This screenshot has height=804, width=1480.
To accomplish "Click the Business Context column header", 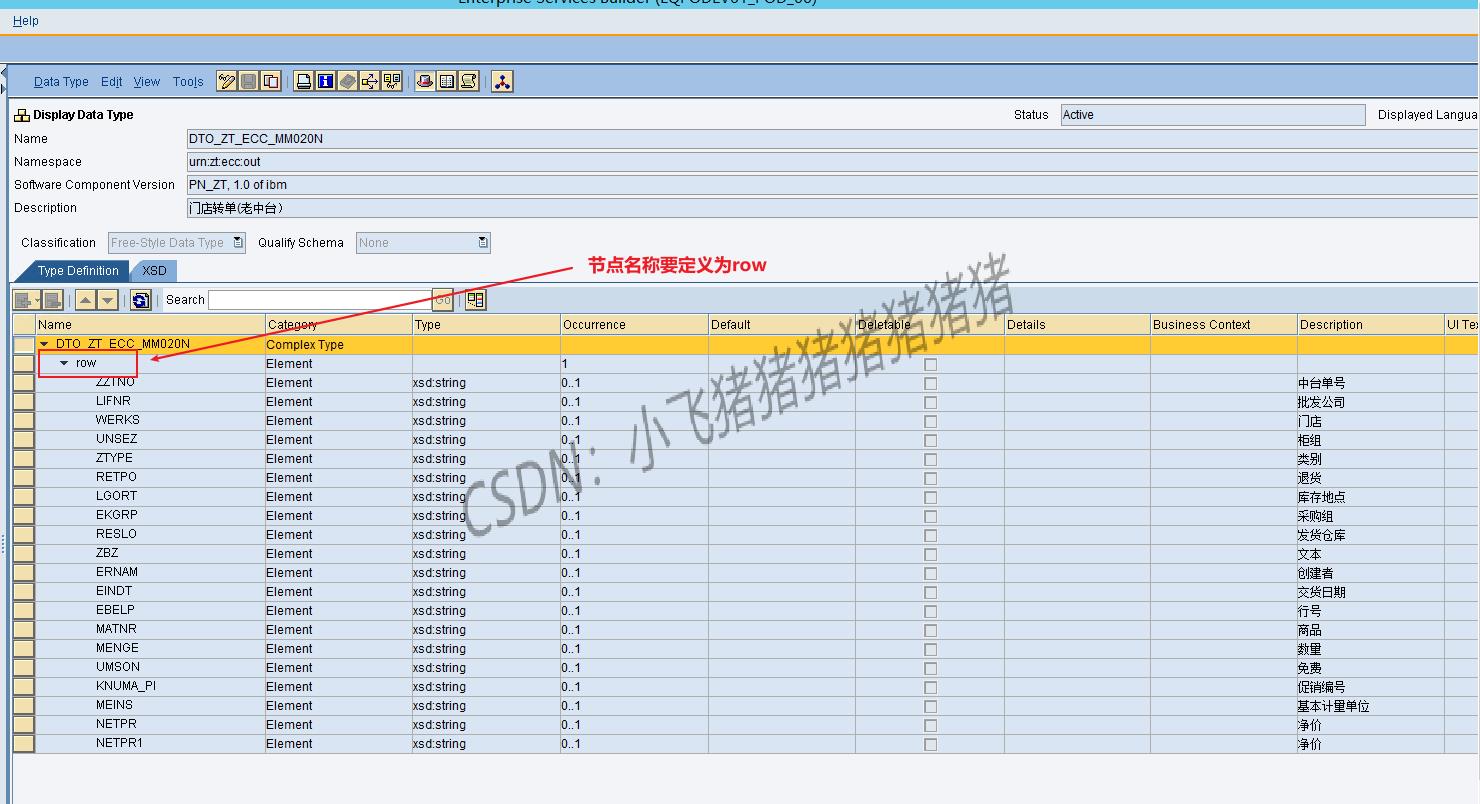I will (x=1223, y=325).
